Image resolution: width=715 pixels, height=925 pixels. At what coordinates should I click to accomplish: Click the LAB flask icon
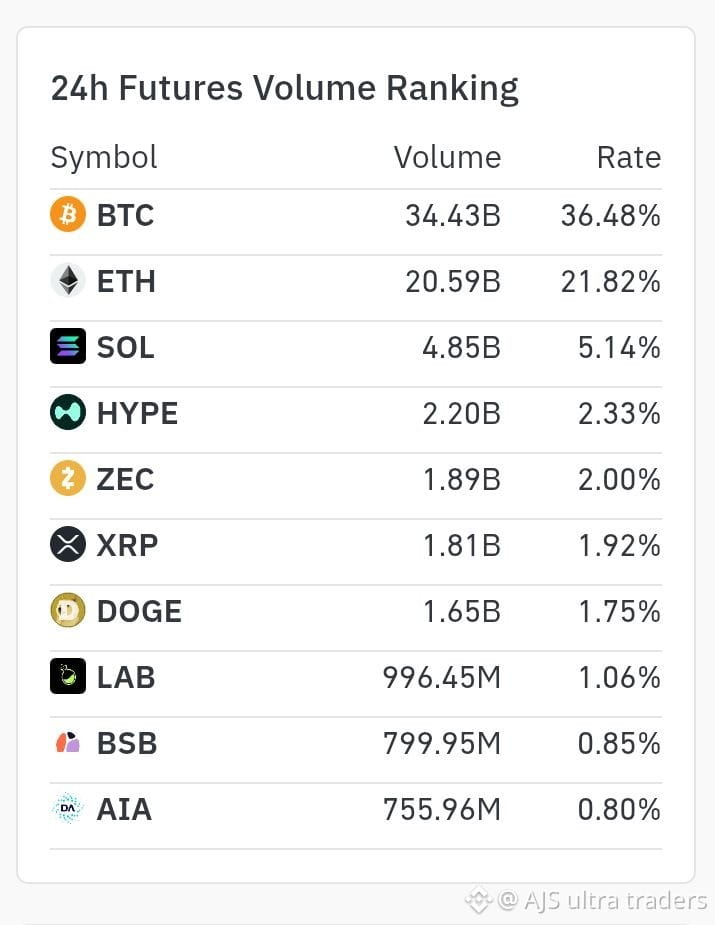click(68, 676)
